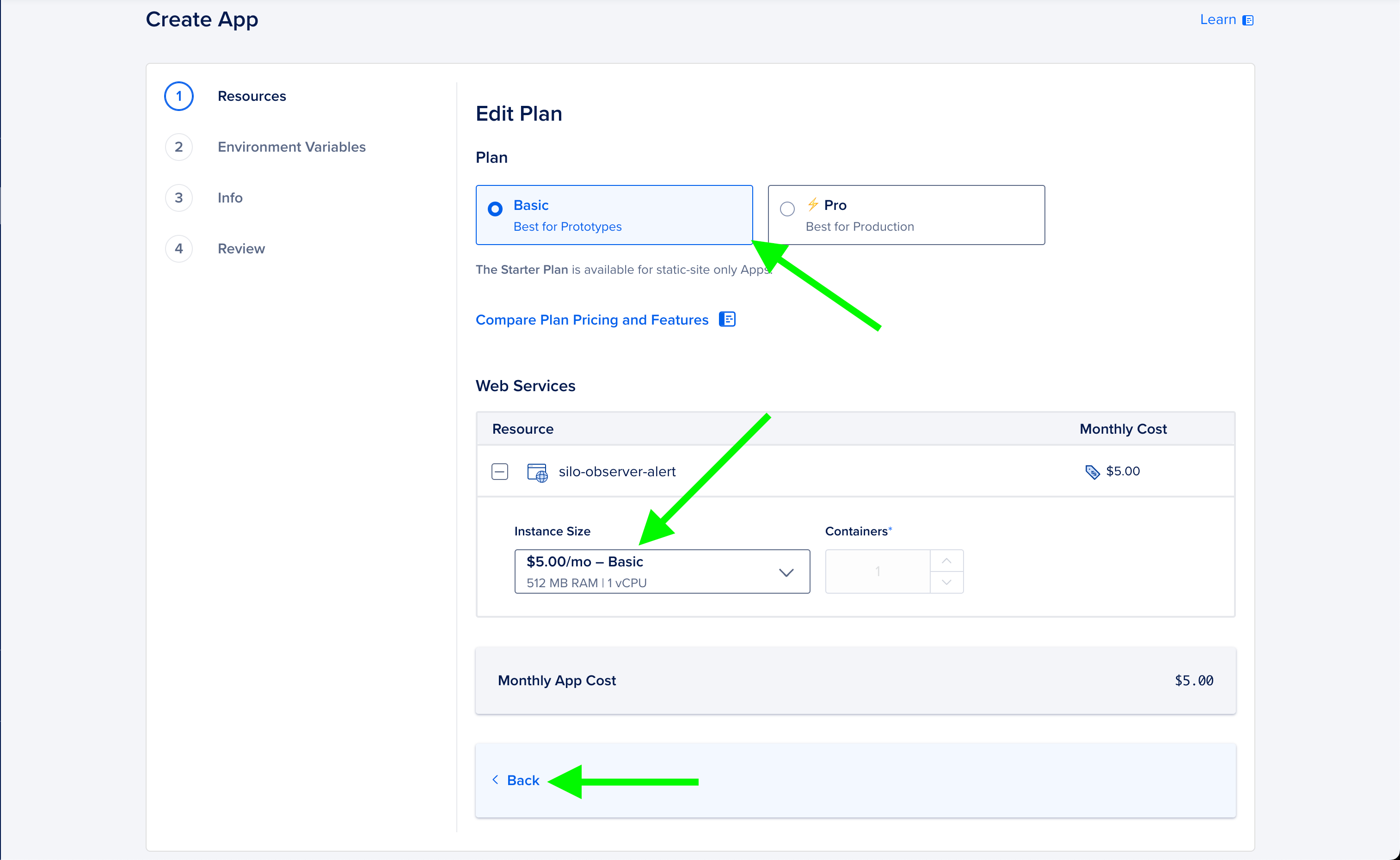This screenshot has height=860, width=1400.
Task: Click the Monthly Cost column header
Action: [x=1123, y=429]
